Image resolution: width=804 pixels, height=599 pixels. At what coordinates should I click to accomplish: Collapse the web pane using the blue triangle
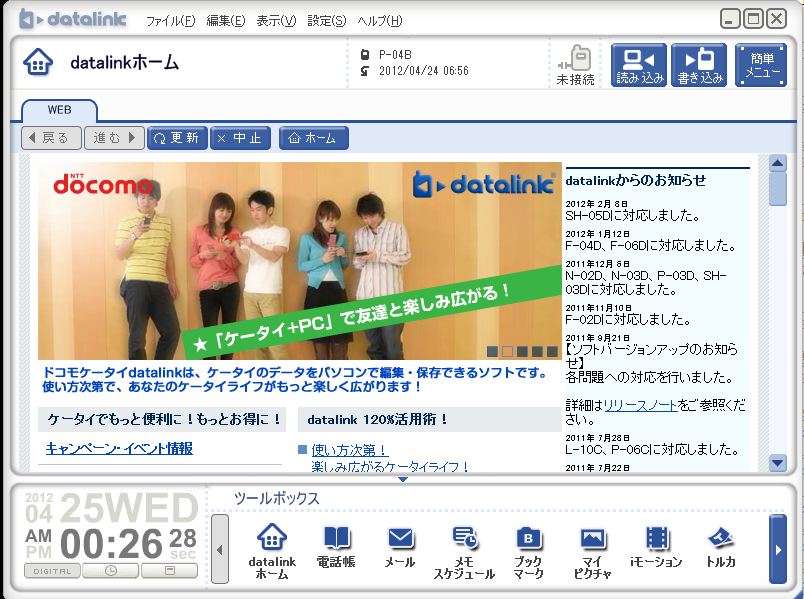pos(403,480)
